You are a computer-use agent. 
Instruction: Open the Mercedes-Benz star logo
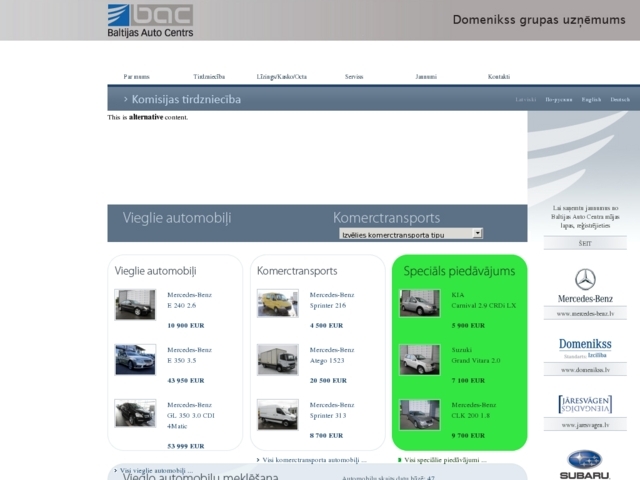(585, 286)
